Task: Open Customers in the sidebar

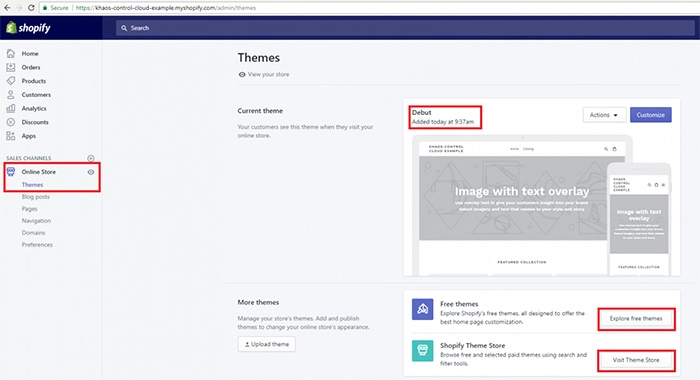Action: tap(36, 95)
